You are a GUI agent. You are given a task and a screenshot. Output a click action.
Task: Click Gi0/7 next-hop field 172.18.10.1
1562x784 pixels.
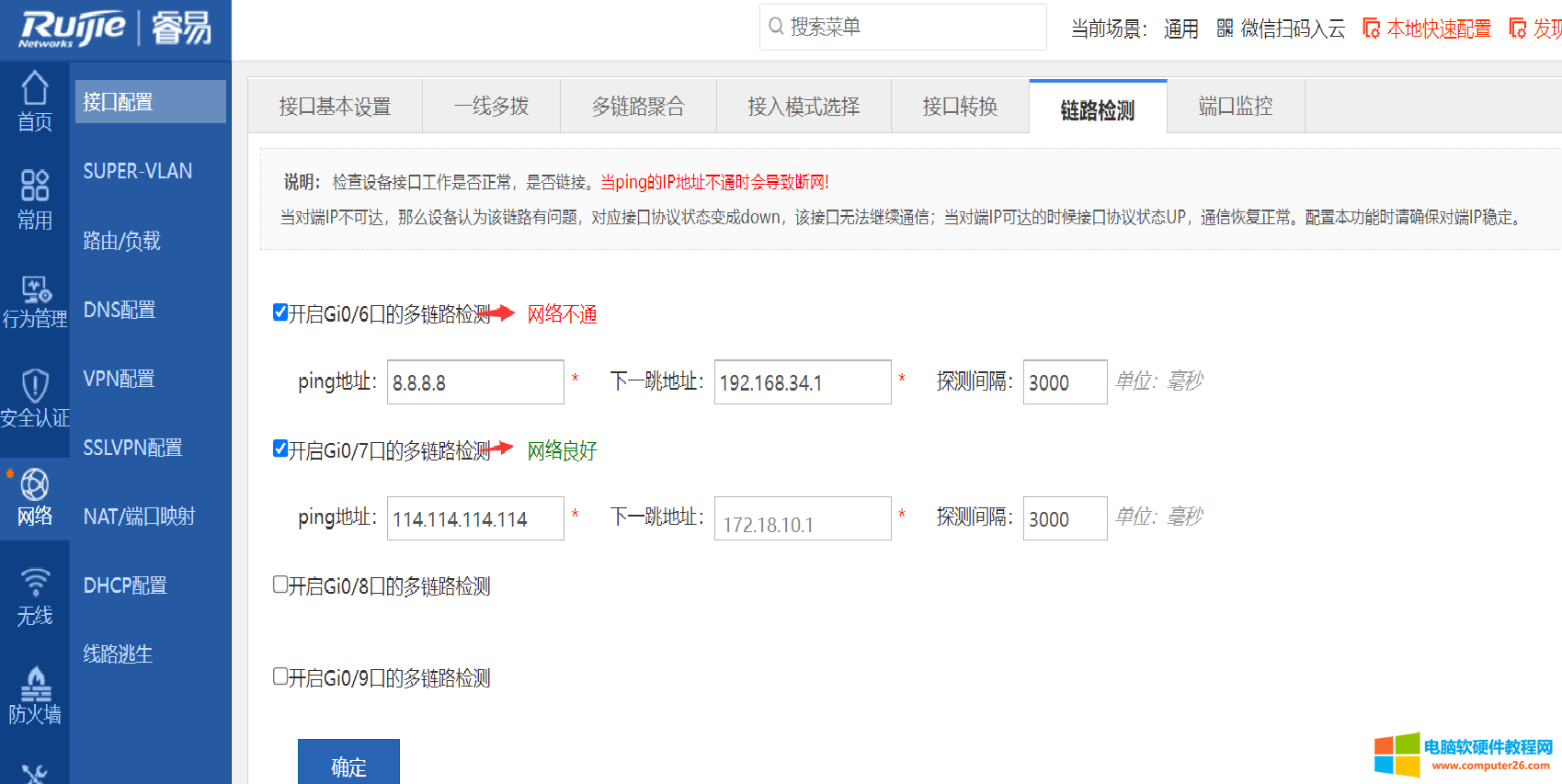(x=803, y=518)
